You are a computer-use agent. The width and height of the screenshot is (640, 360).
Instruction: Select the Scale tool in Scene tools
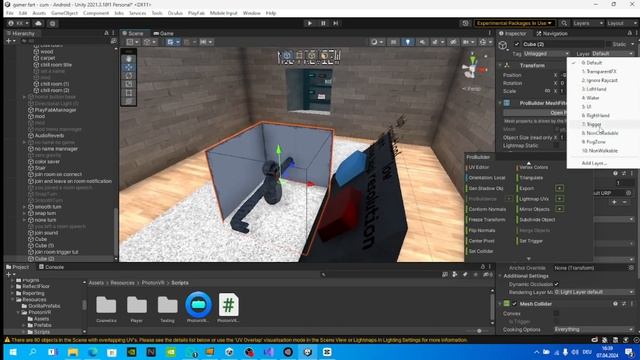pyautogui.click(x=129, y=84)
